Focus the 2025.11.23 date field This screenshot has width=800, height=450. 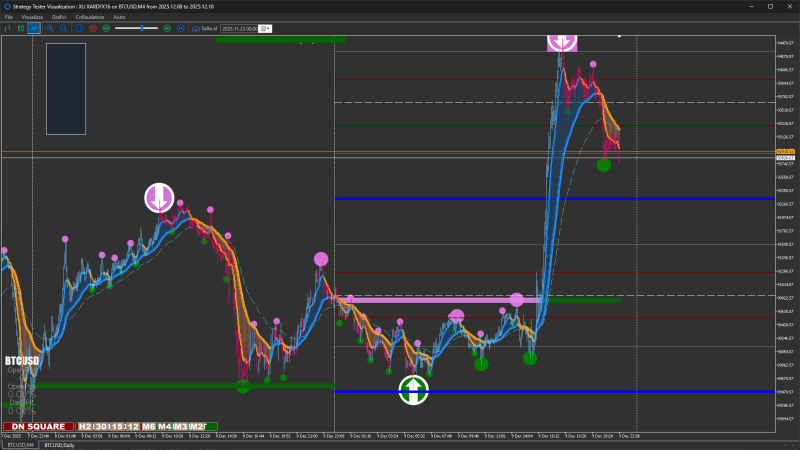(240, 29)
